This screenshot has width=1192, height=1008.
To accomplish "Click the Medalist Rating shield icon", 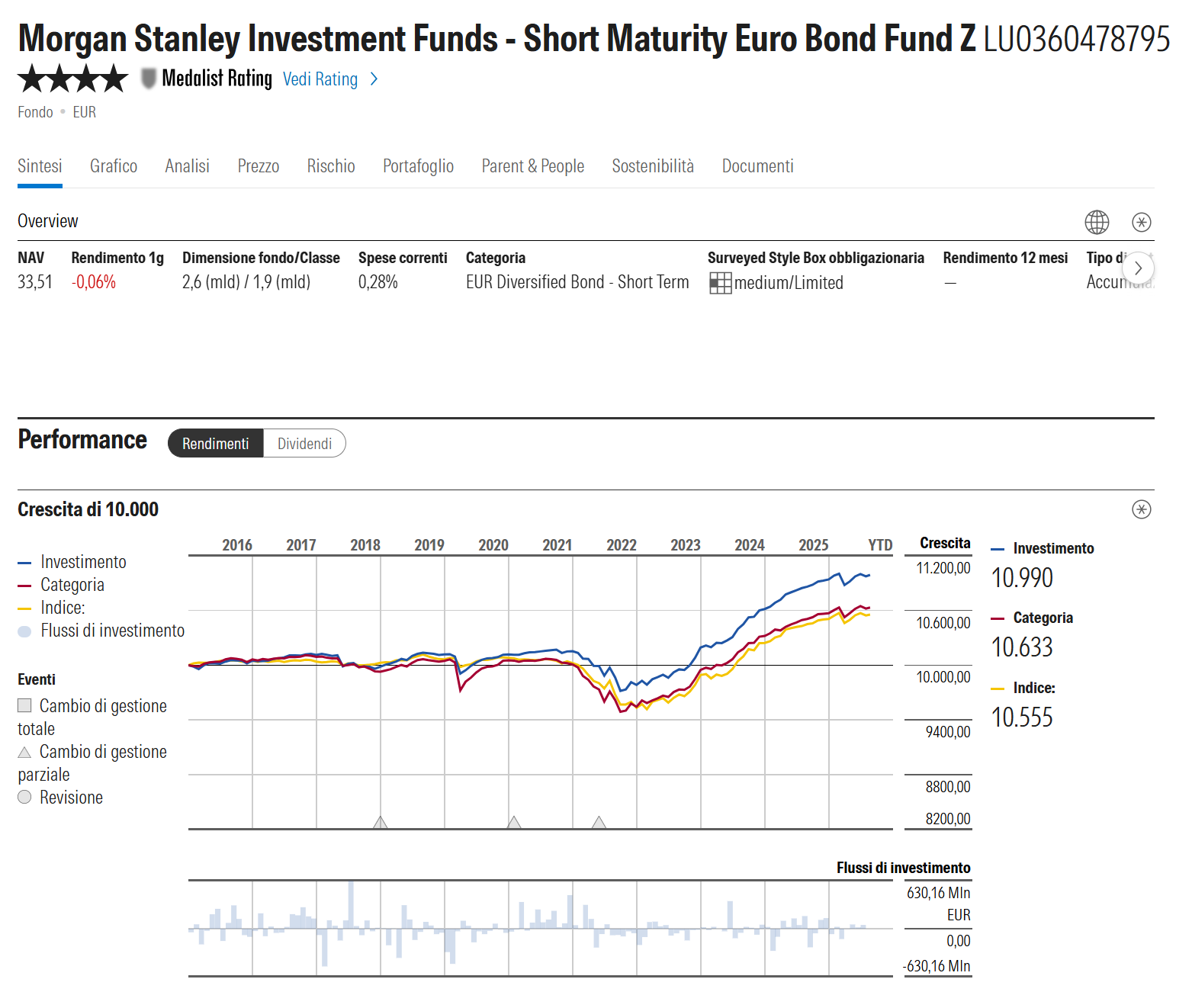I will (149, 79).
